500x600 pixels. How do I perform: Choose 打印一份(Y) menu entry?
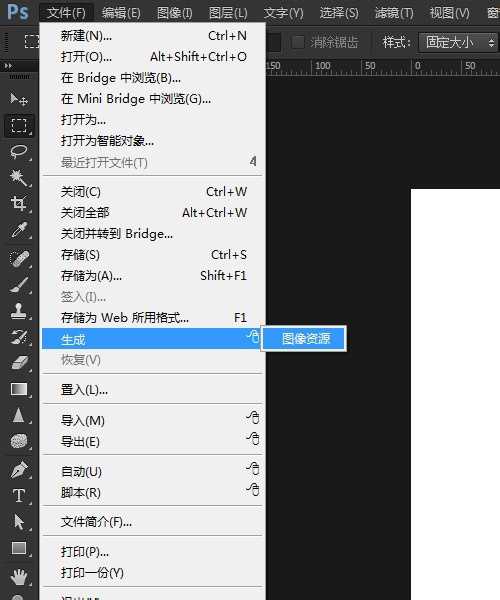coord(152,573)
